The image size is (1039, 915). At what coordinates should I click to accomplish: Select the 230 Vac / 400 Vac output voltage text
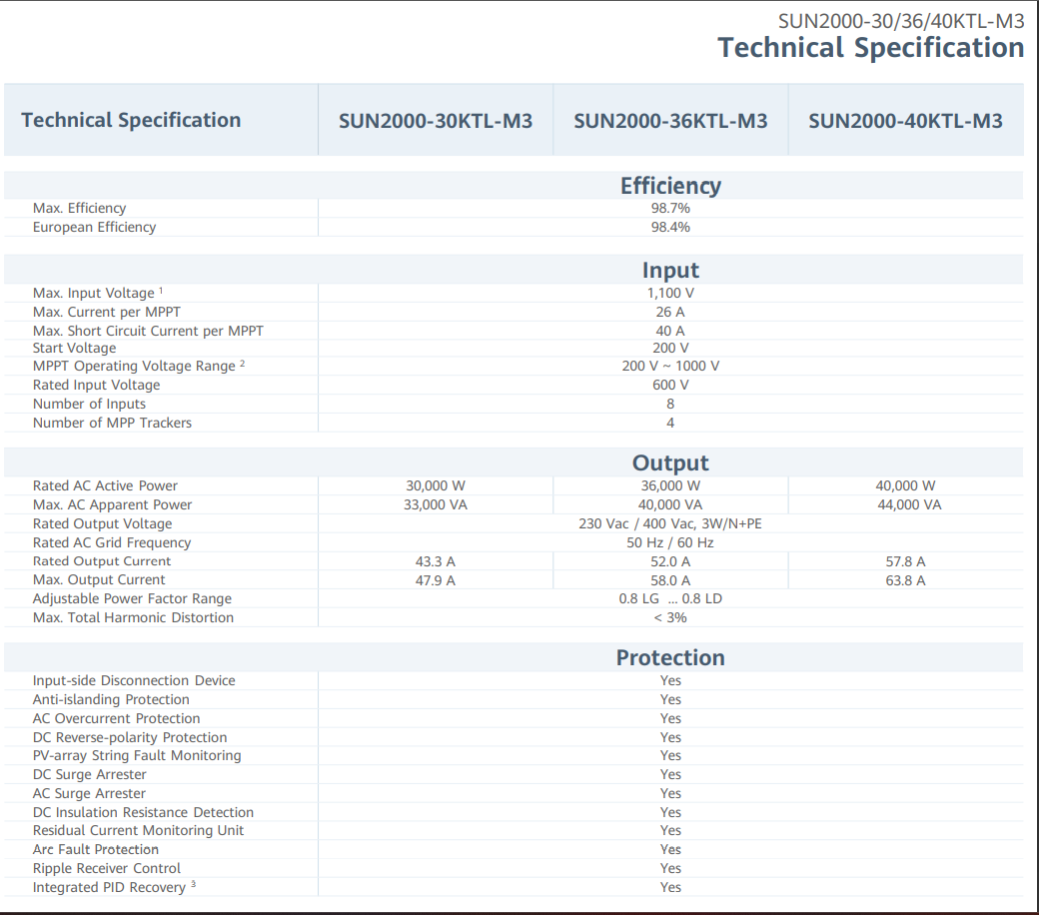(670, 524)
